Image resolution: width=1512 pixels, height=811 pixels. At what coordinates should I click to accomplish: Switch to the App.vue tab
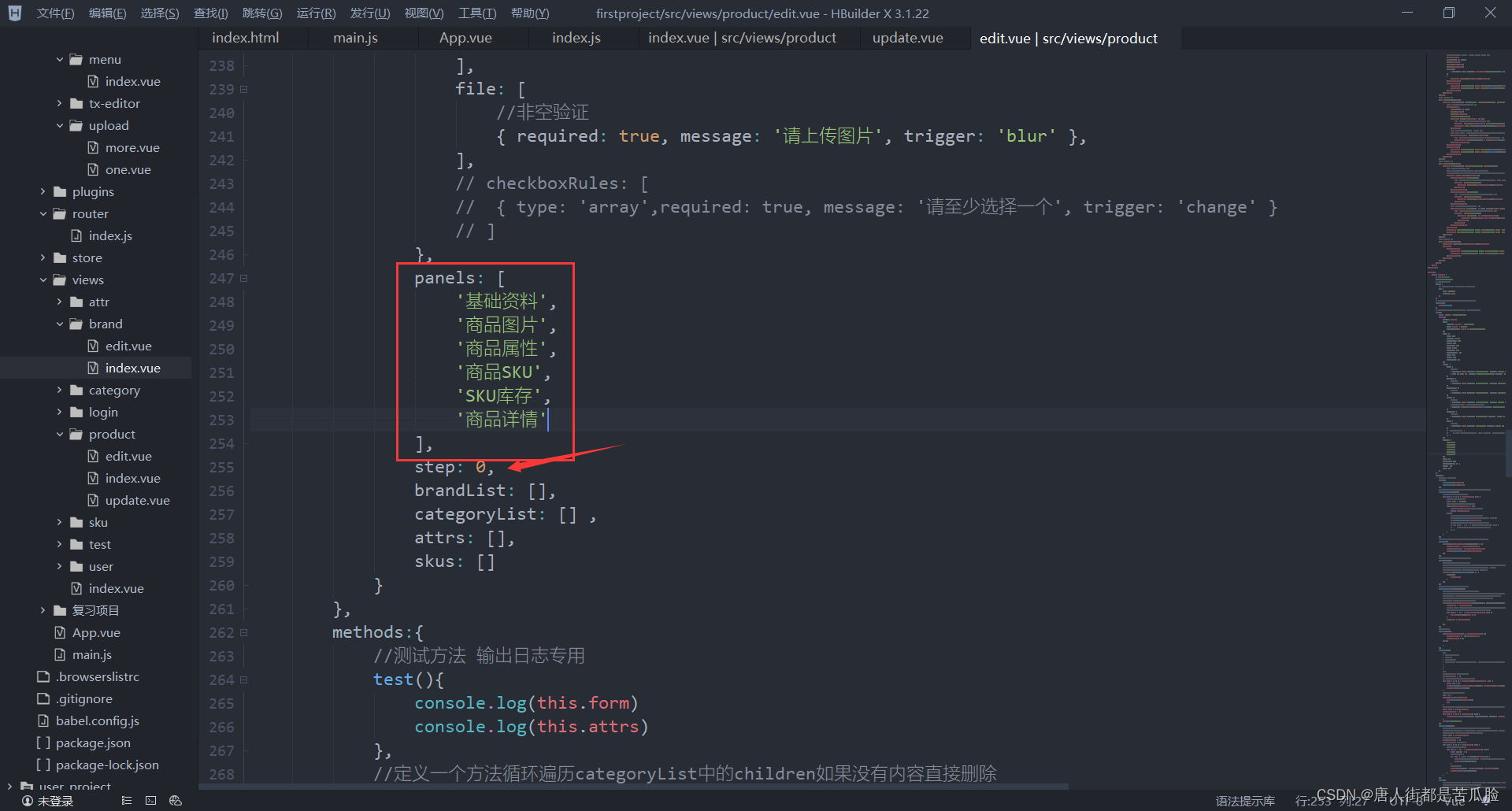coord(465,38)
